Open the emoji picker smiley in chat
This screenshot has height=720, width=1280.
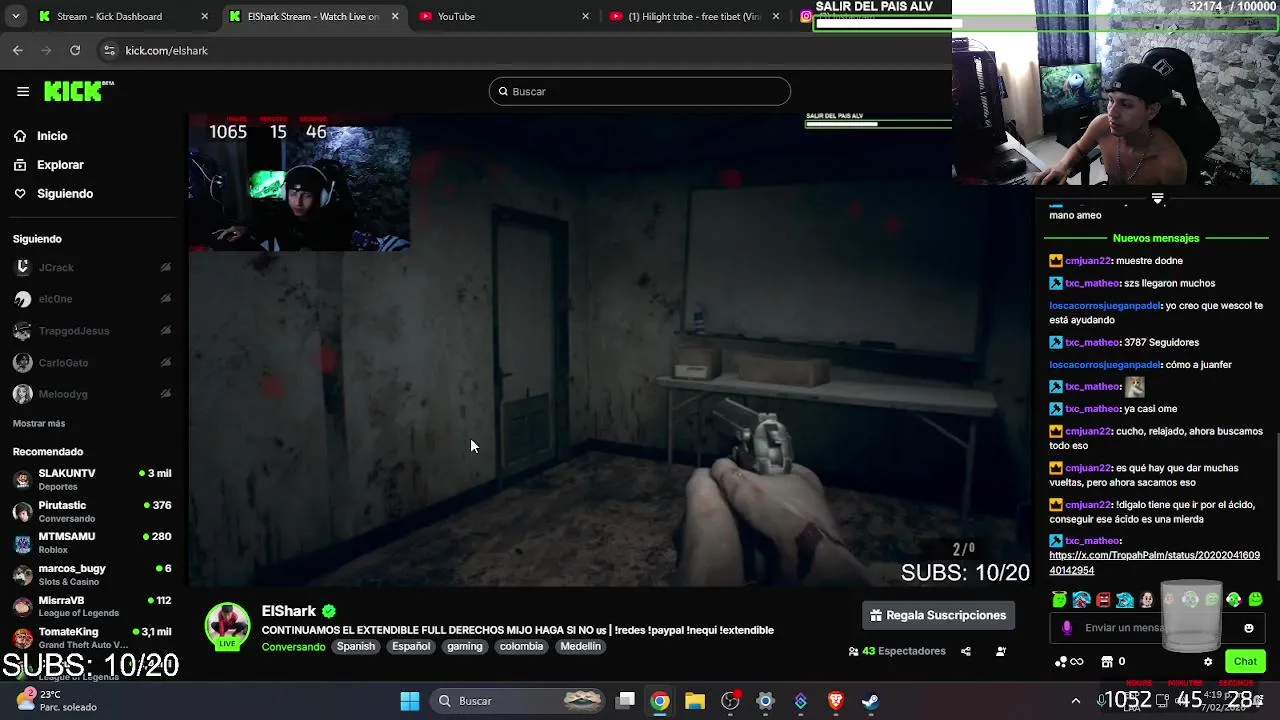click(1248, 628)
